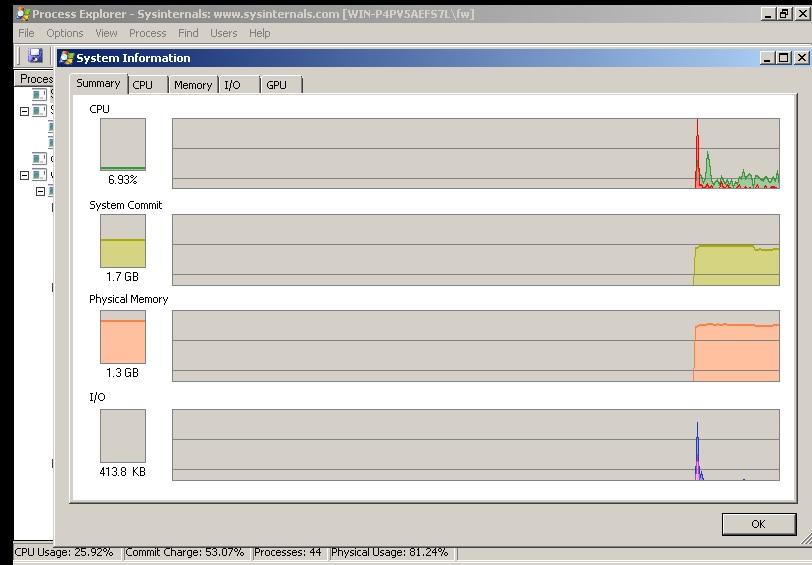Click the CPU history graph
This screenshot has height=565, width=812.
tap(476, 153)
